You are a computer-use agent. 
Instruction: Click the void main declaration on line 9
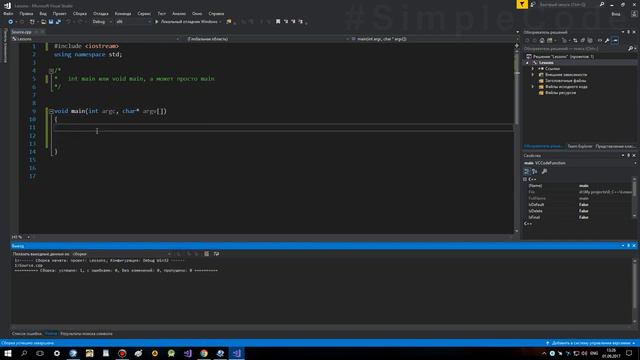click(x=110, y=111)
